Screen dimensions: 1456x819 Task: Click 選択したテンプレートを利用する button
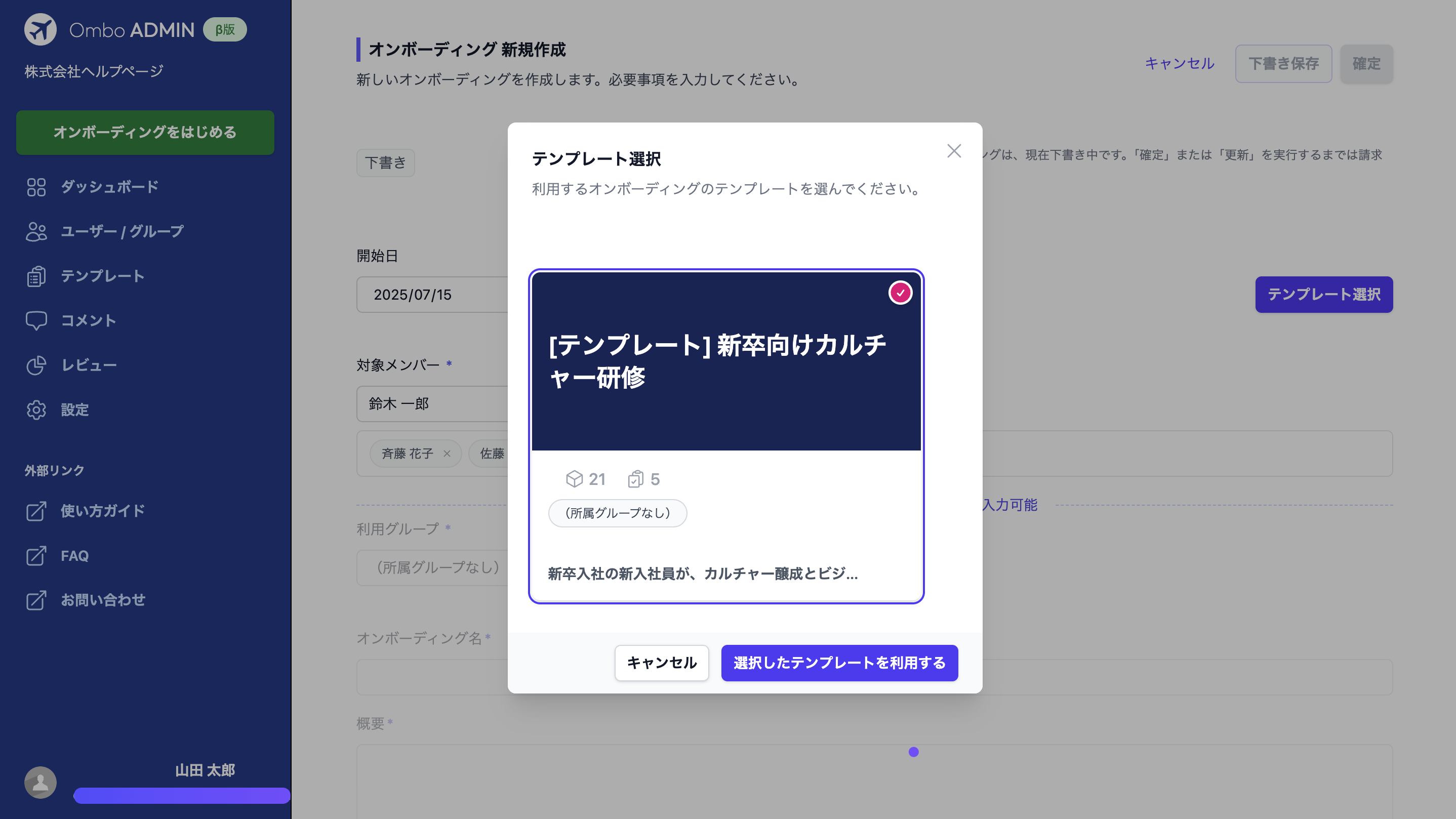pos(839,663)
